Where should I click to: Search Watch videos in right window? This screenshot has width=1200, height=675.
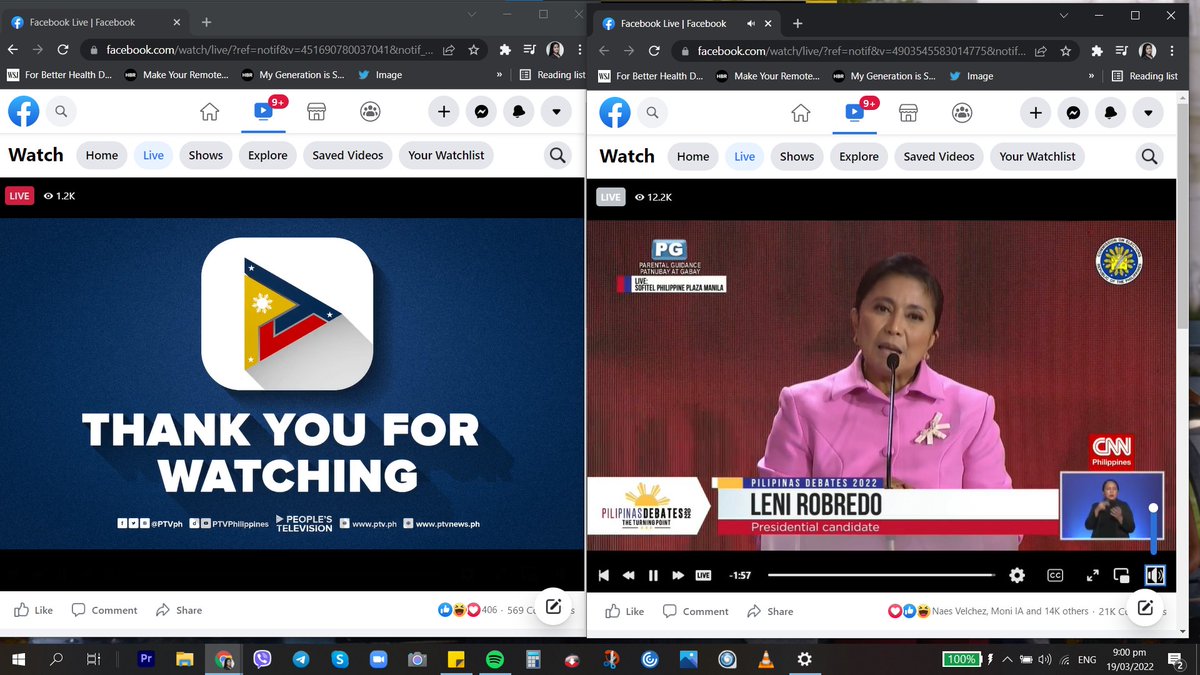pos(1149,156)
